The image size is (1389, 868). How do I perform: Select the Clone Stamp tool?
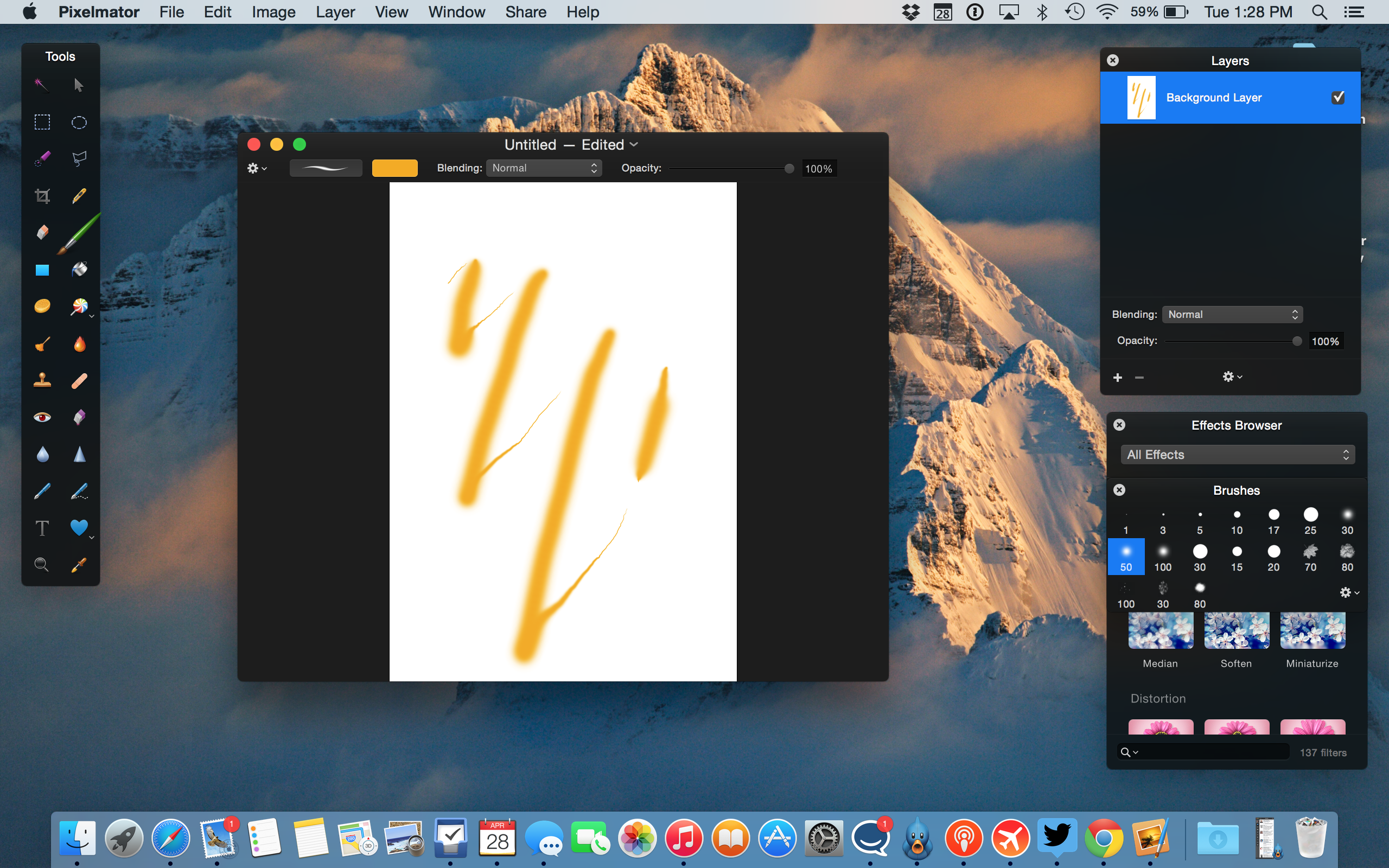click(x=43, y=381)
